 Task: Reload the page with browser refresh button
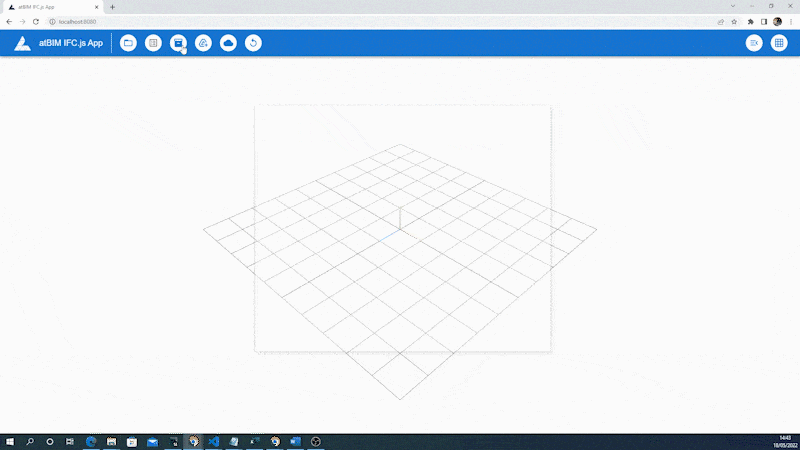[x=36, y=21]
